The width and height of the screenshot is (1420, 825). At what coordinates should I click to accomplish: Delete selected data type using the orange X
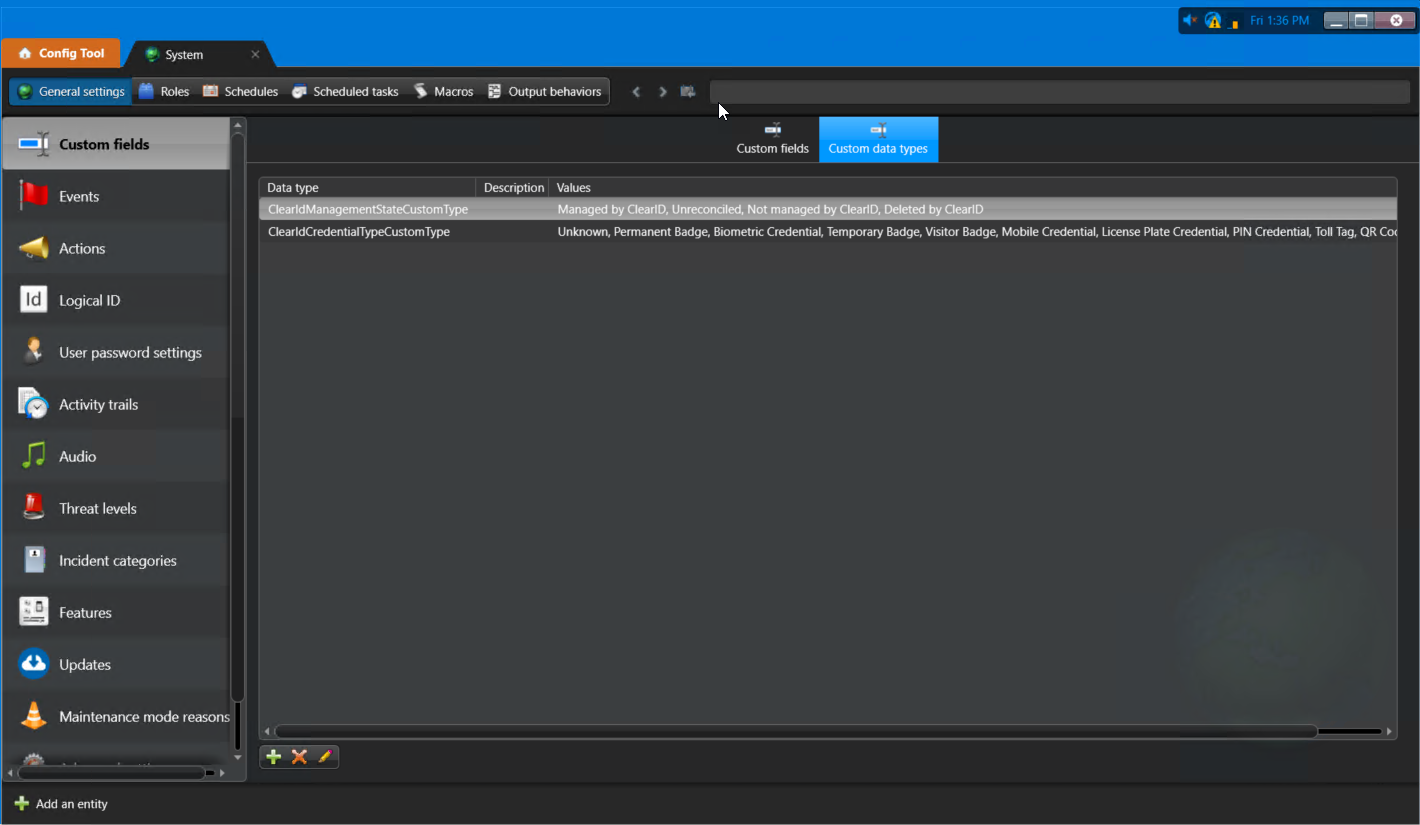pos(298,757)
